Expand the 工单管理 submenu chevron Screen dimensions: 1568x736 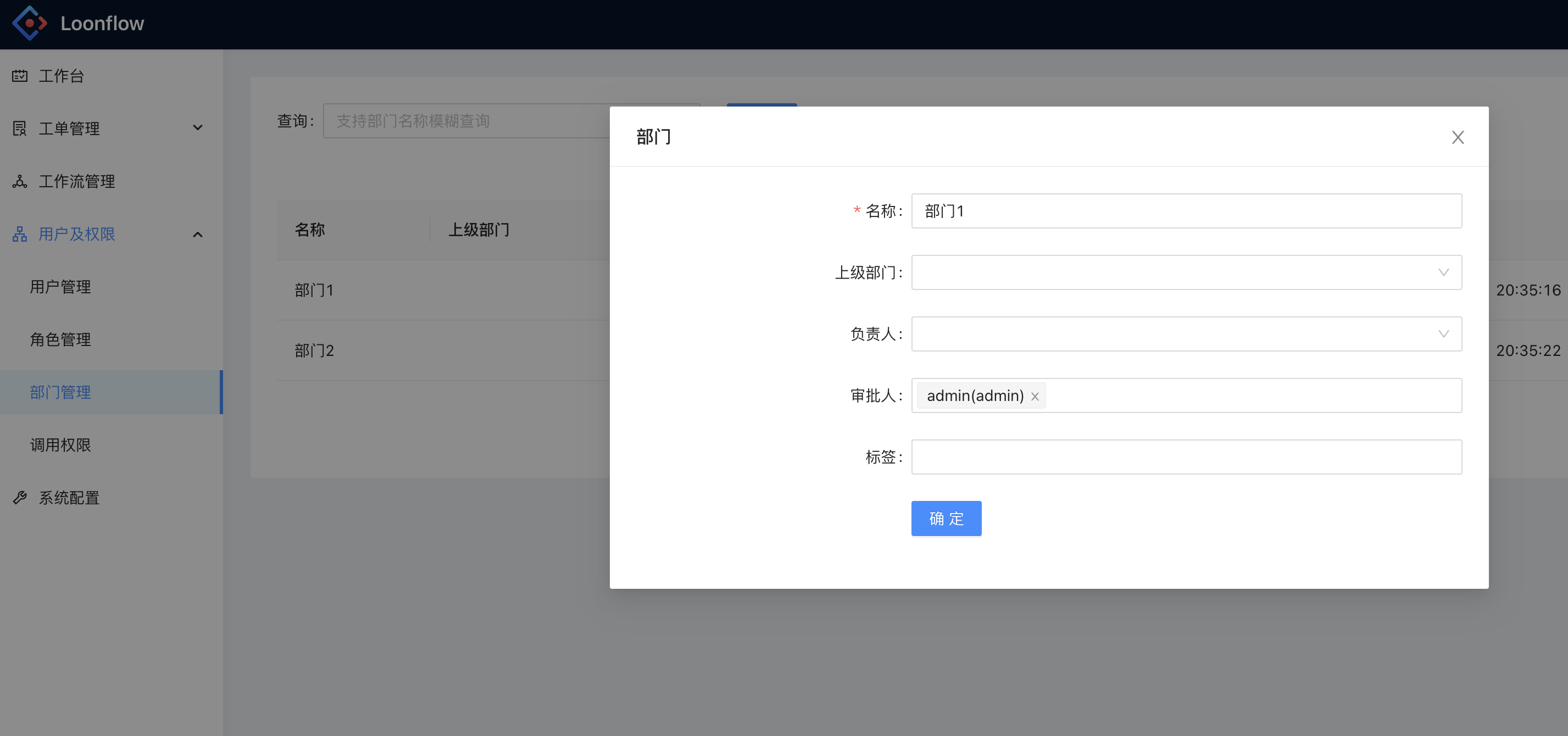pos(198,128)
